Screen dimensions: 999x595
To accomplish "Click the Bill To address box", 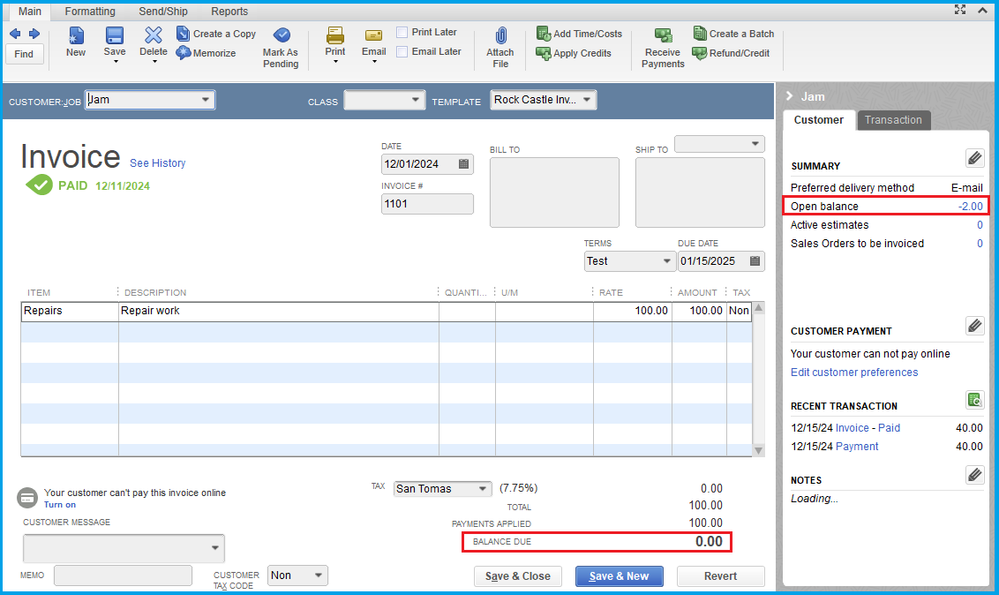I will tap(554, 192).
